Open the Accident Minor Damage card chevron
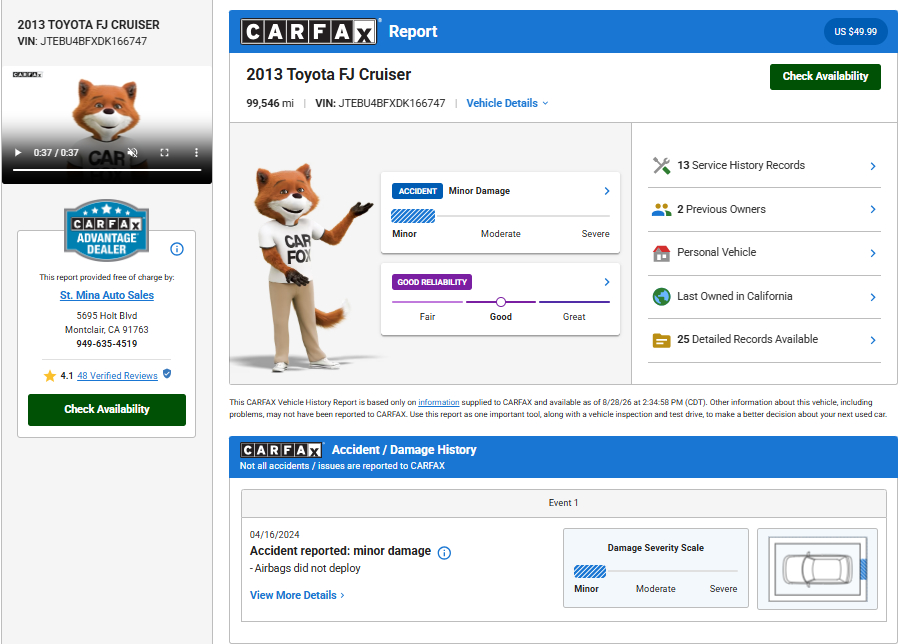900x644 pixels. click(607, 191)
